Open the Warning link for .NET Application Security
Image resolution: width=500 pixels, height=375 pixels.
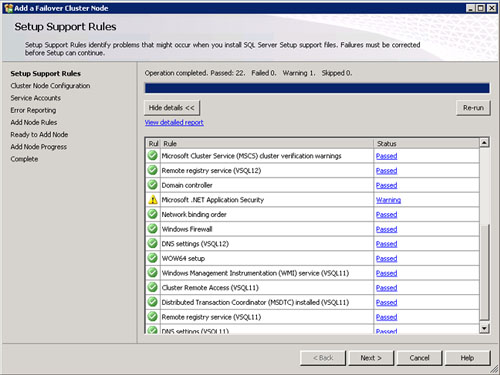click(388, 200)
